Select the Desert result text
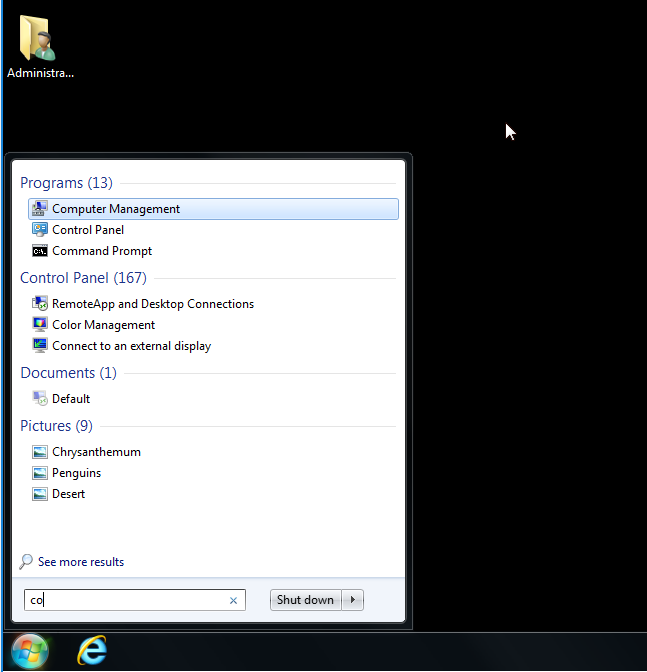 tap(69, 494)
